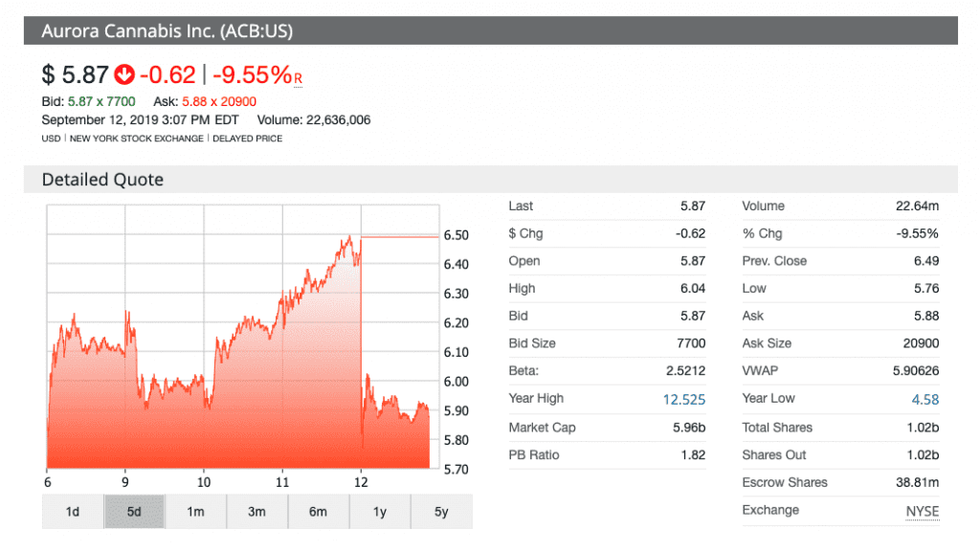The image size is (980, 547).
Task: Click the date 9 marker on chart axis
Action: click(x=125, y=480)
